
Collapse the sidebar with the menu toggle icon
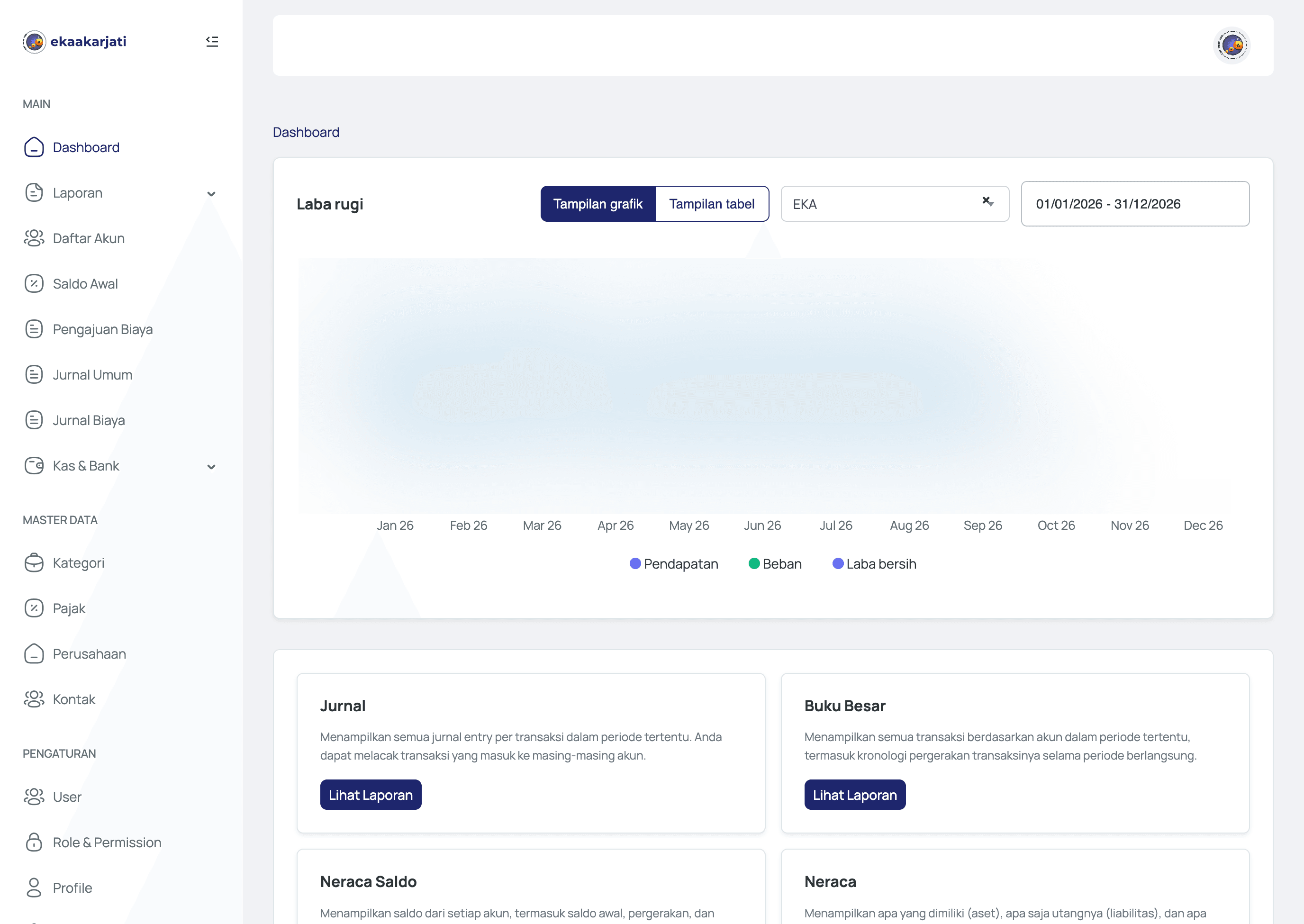pos(212,42)
